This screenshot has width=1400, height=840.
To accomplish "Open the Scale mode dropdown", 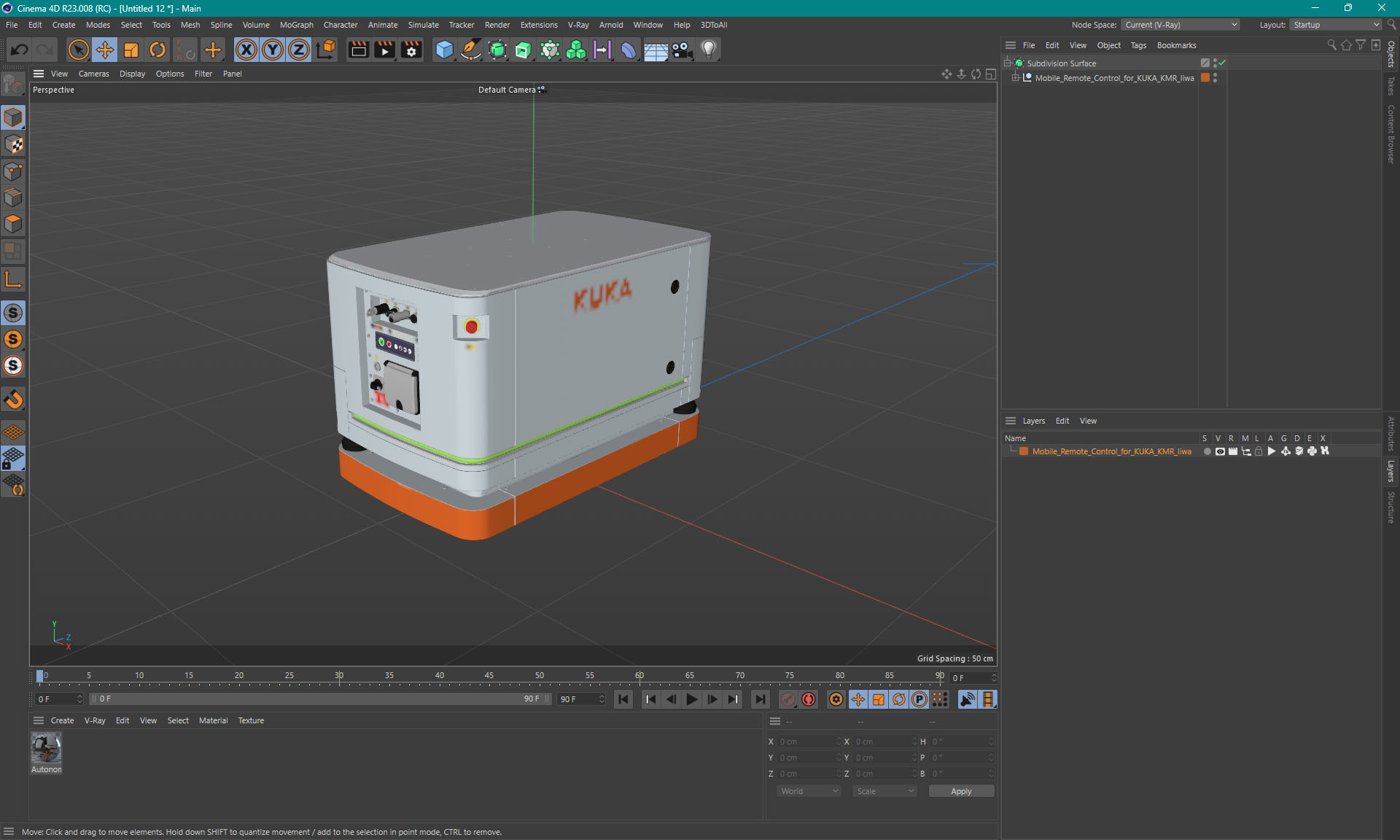I will tap(884, 791).
